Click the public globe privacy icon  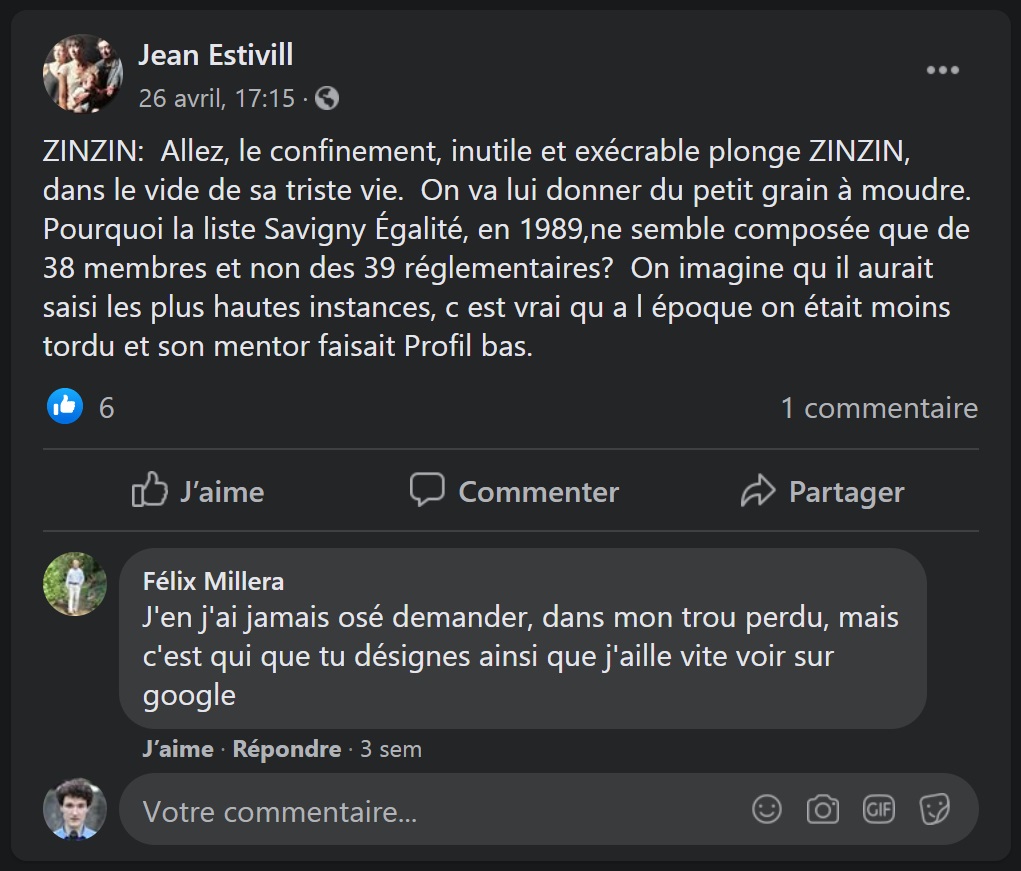(x=327, y=98)
